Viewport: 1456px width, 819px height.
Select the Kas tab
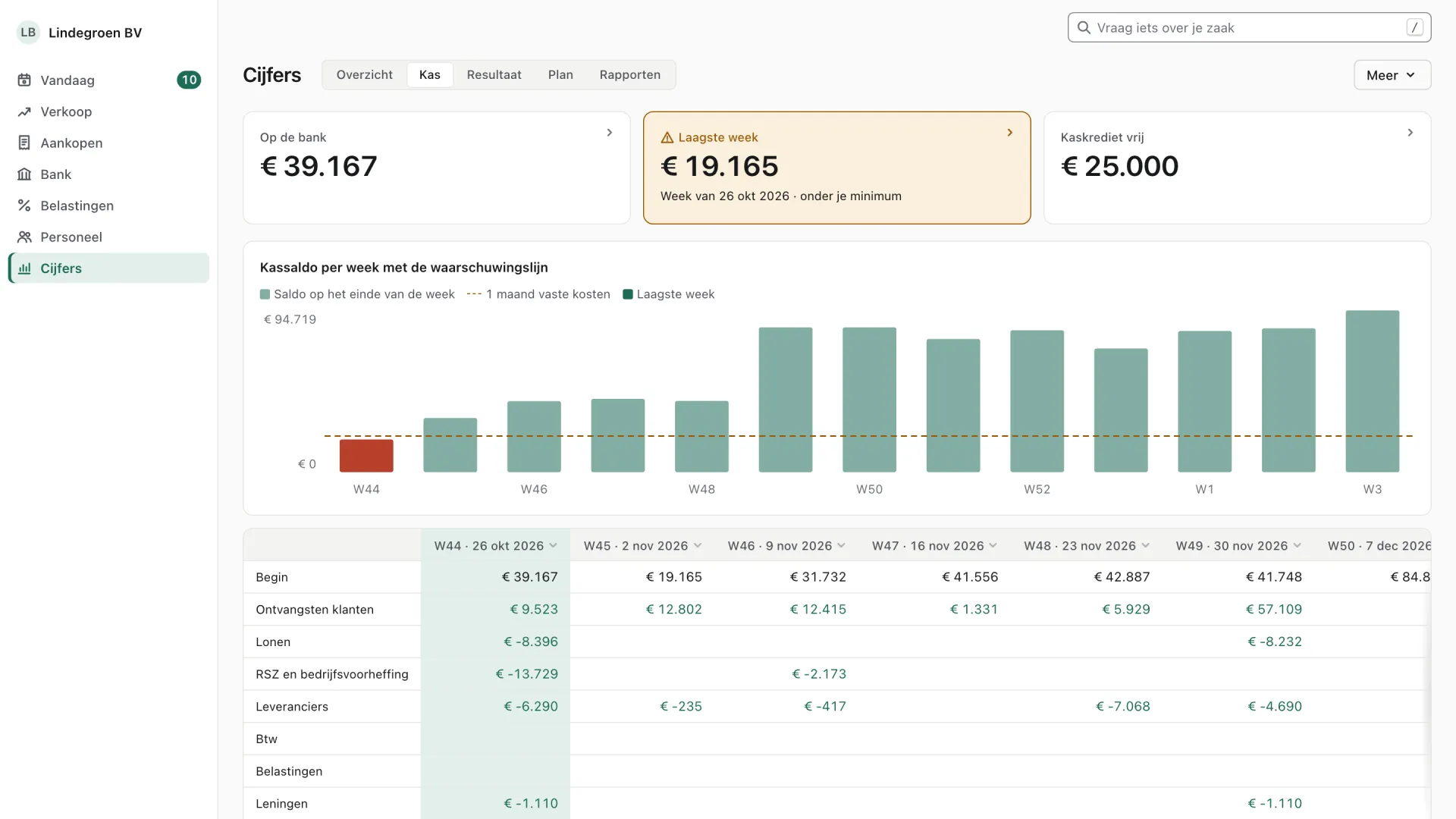pyautogui.click(x=430, y=75)
